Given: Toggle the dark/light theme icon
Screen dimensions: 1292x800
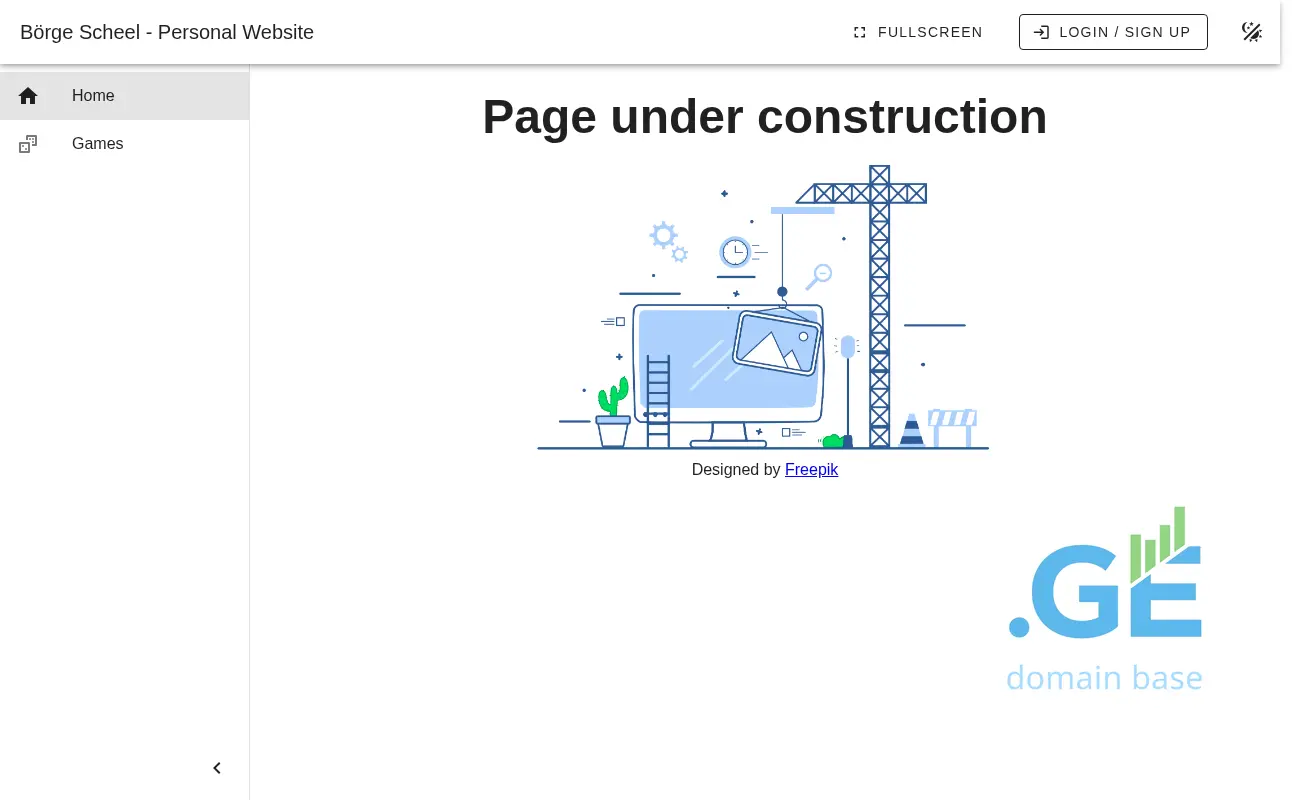Looking at the screenshot, I should pos(1251,32).
